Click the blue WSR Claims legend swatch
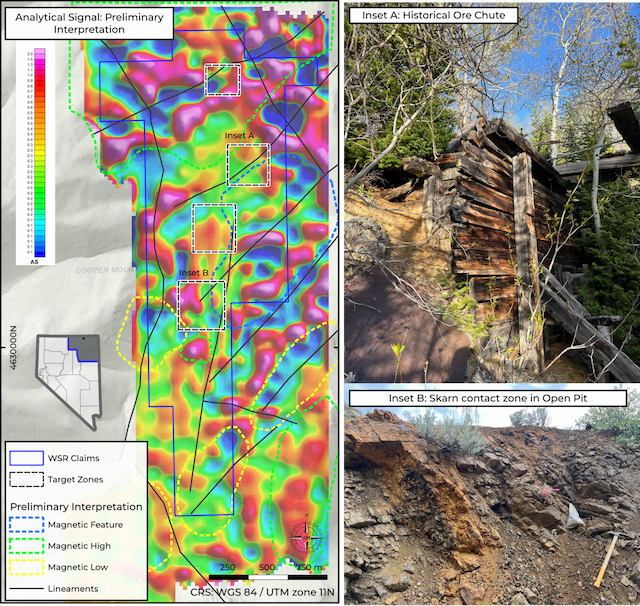Screen dimensions: 640x606 coord(27,458)
